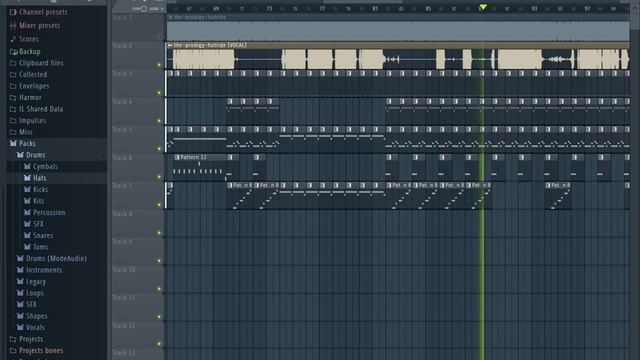Click bar 85 in the timeline ruler
Screen dimensions: 640x360
pyautogui.click(x=428, y=9)
